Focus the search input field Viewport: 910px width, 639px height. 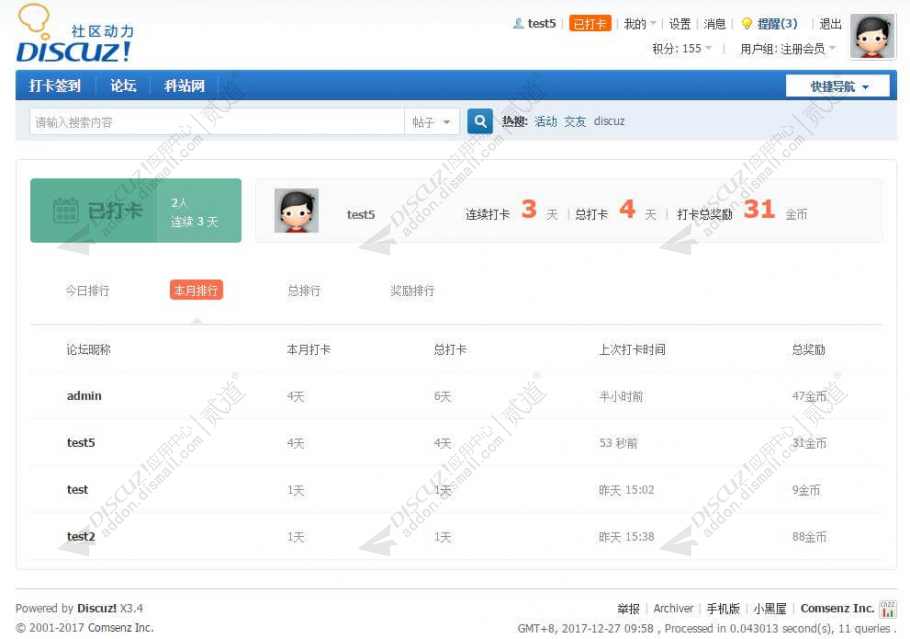pyautogui.click(x=217, y=122)
